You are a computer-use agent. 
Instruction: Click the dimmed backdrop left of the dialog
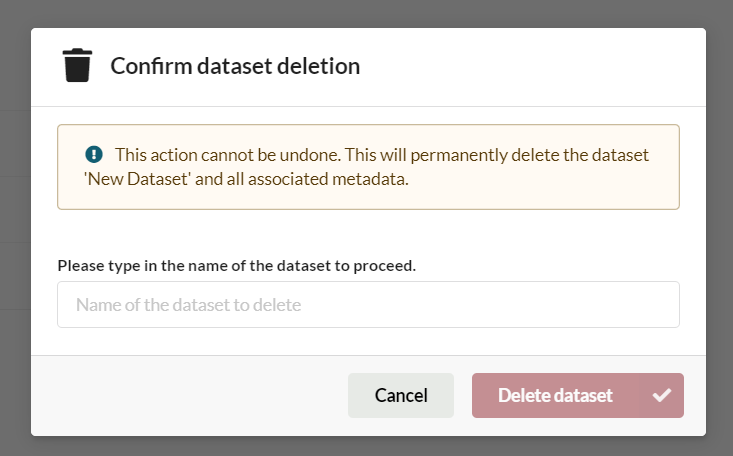pyautogui.click(x=14, y=230)
